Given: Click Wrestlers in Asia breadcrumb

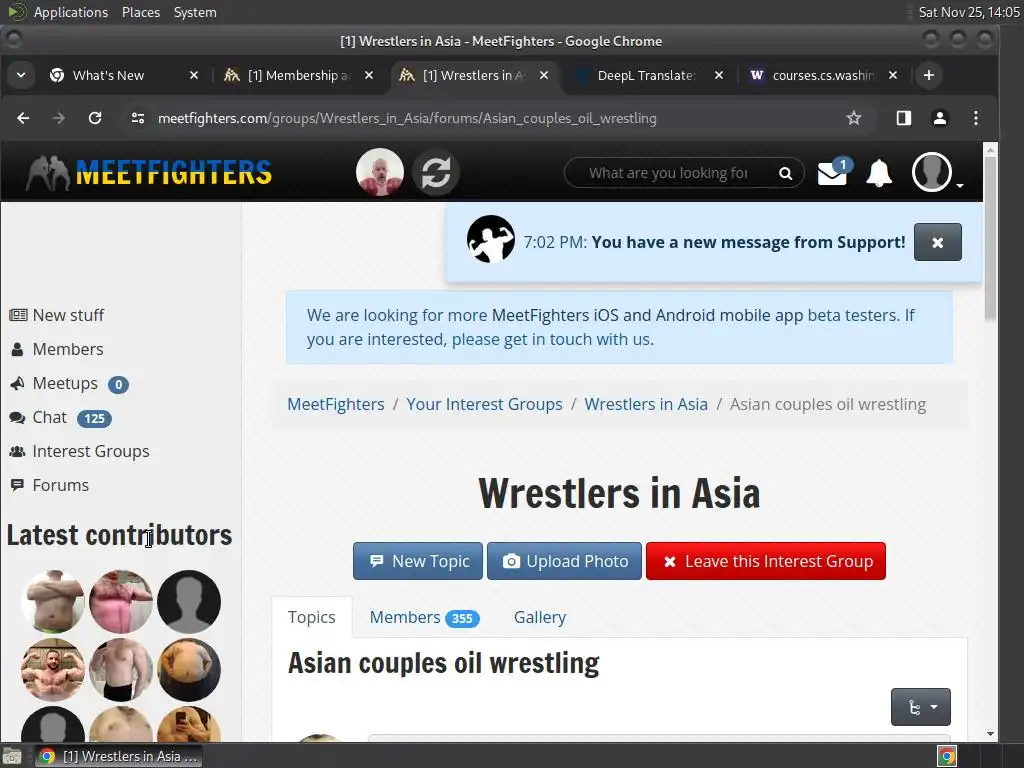Looking at the screenshot, I should [646, 404].
